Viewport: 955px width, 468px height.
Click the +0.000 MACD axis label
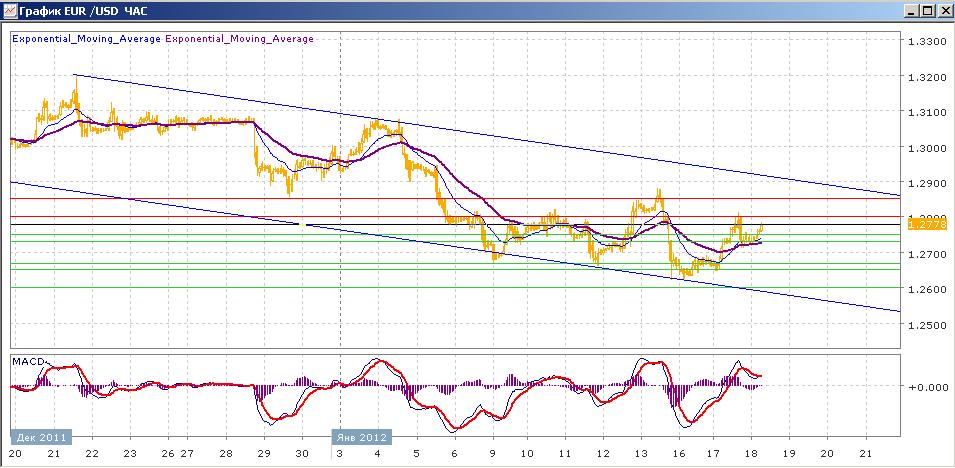click(x=928, y=386)
